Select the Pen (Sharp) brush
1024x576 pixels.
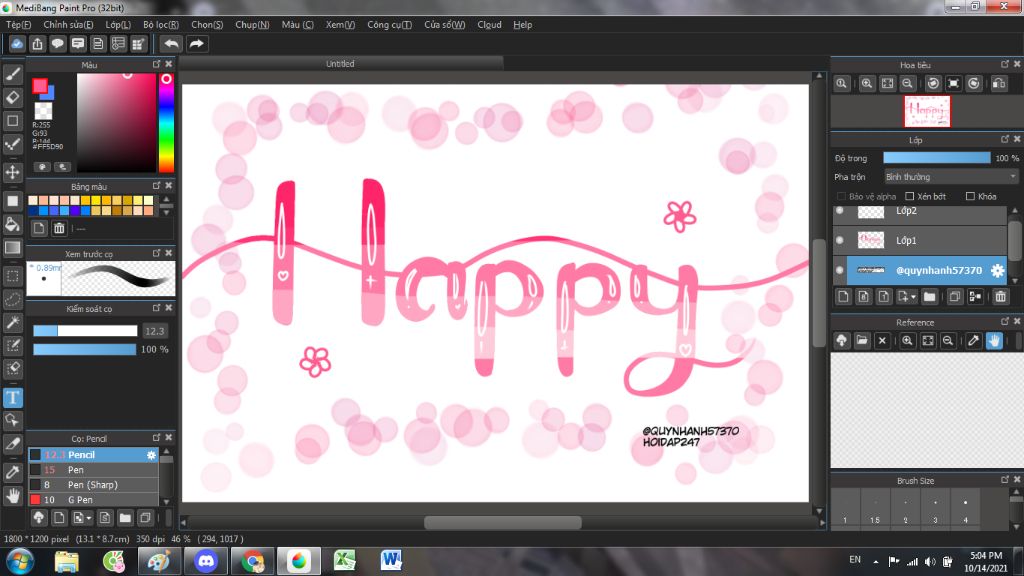pos(93,485)
